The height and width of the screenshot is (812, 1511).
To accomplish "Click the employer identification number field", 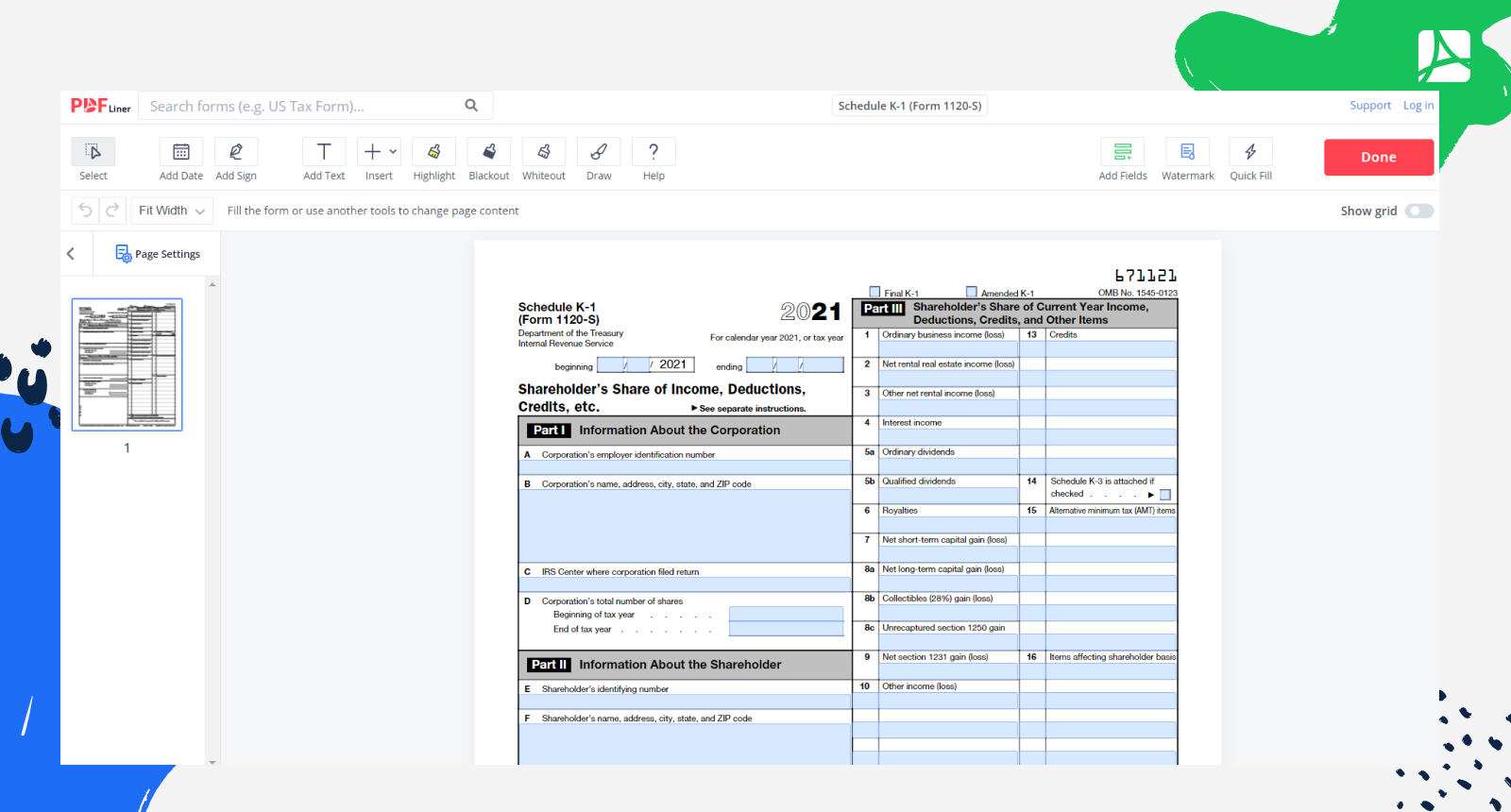I will tap(685, 467).
